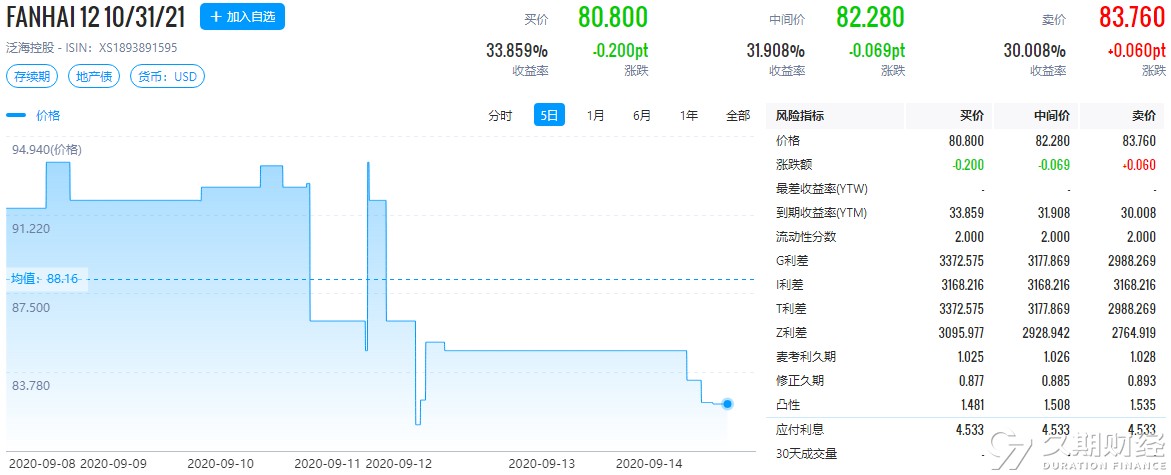Switch chart to 1月 range

[x=596, y=116]
